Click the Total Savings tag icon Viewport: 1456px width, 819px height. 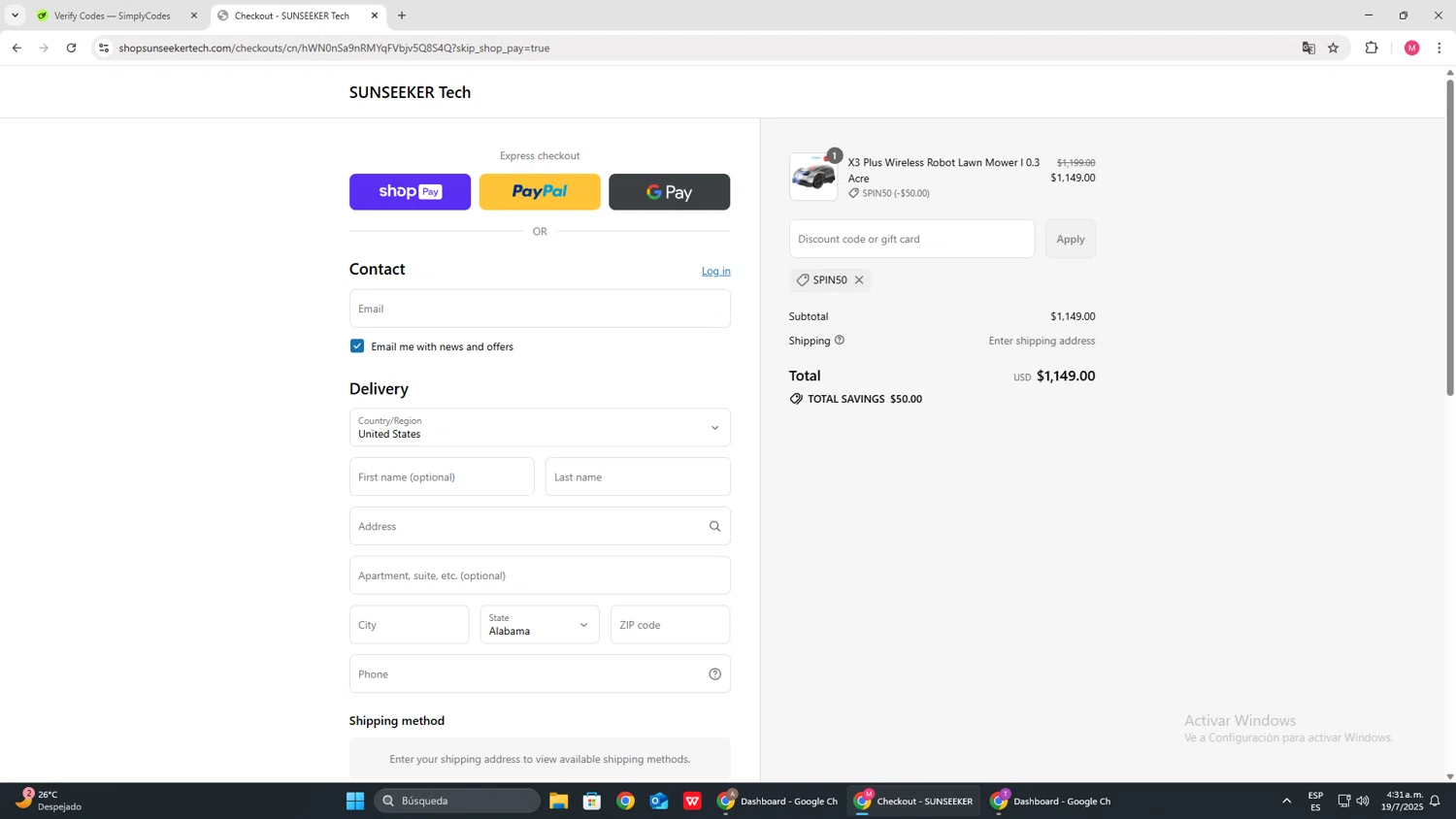pos(796,399)
